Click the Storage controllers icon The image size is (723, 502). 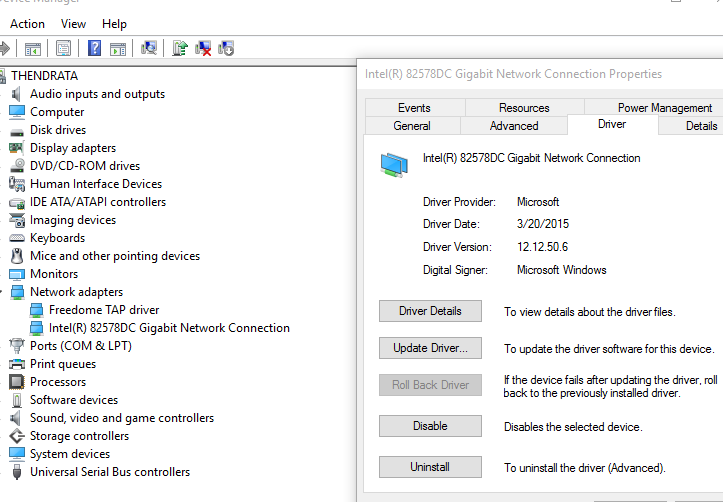click(17, 436)
